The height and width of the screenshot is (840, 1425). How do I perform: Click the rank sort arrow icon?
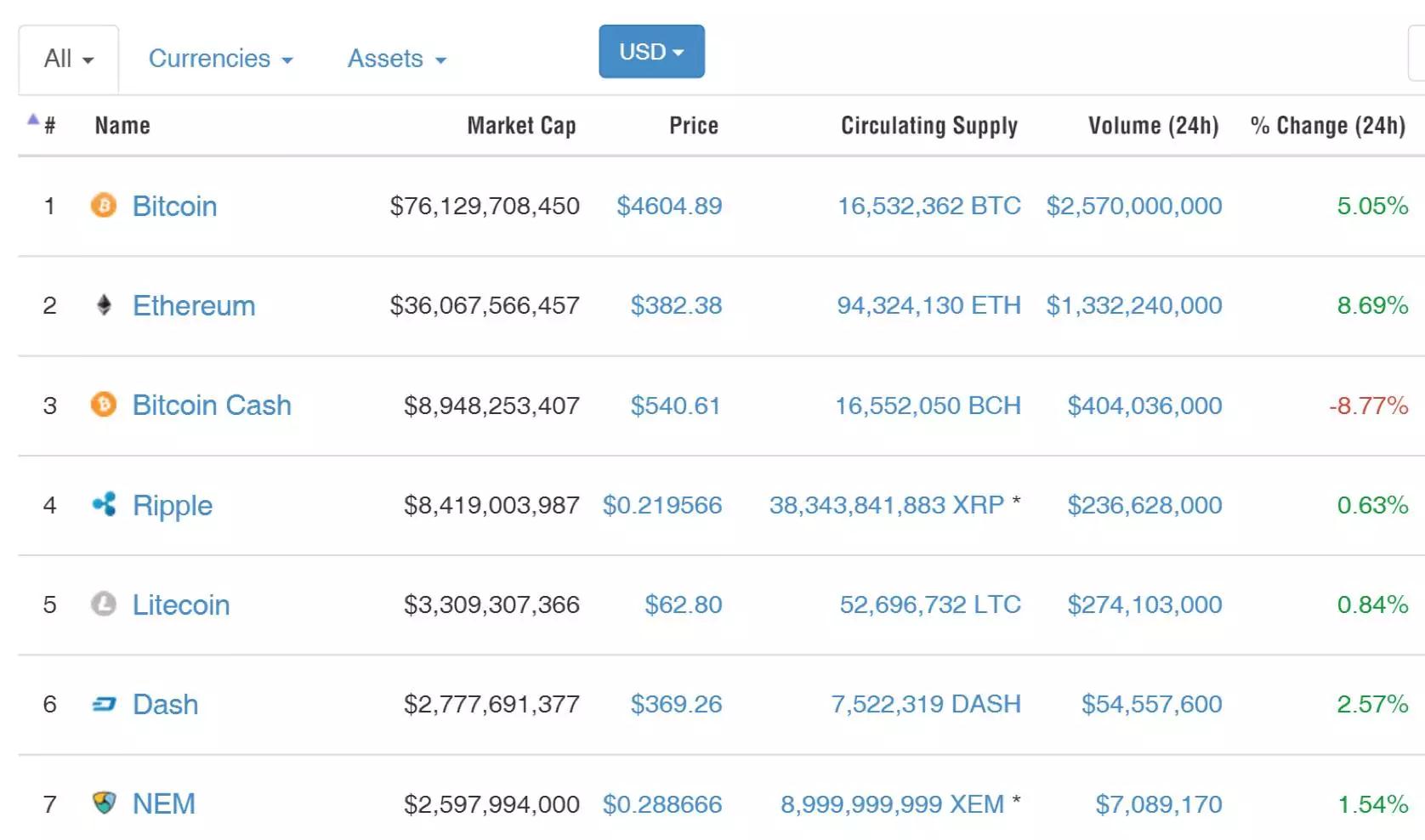pos(32,120)
